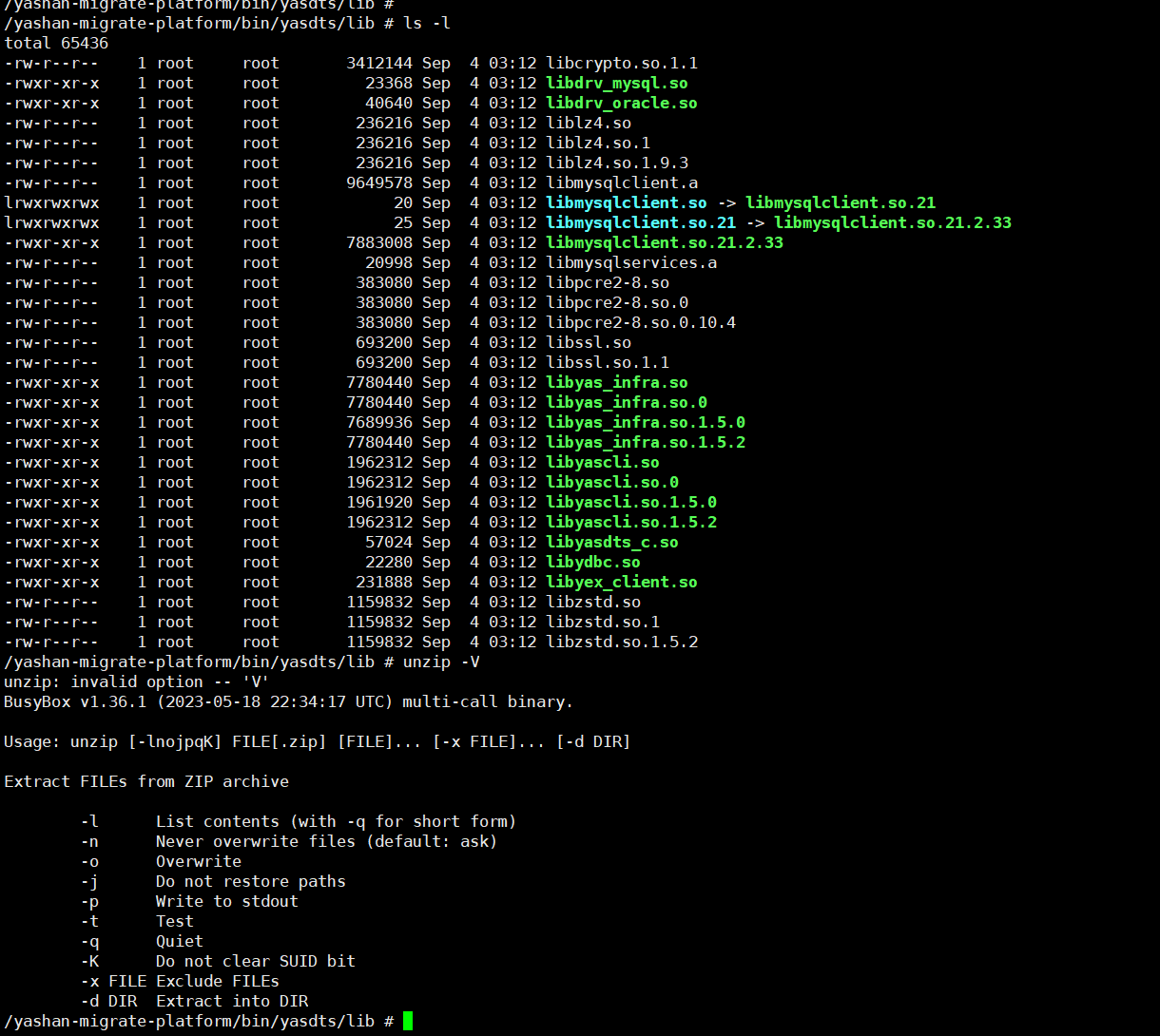1160x1036 pixels.
Task: Click the '-o Overwrite' option line
Action: (162, 861)
